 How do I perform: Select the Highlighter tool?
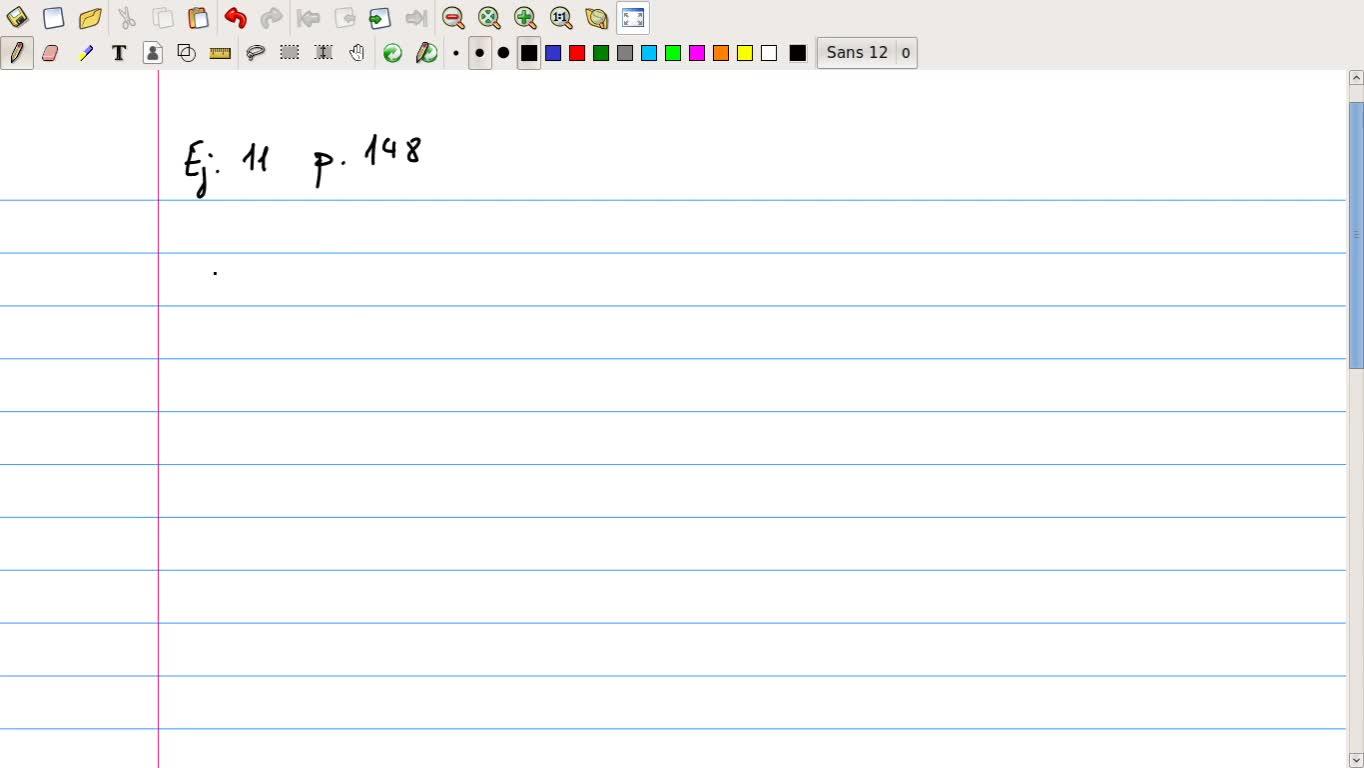(x=85, y=53)
